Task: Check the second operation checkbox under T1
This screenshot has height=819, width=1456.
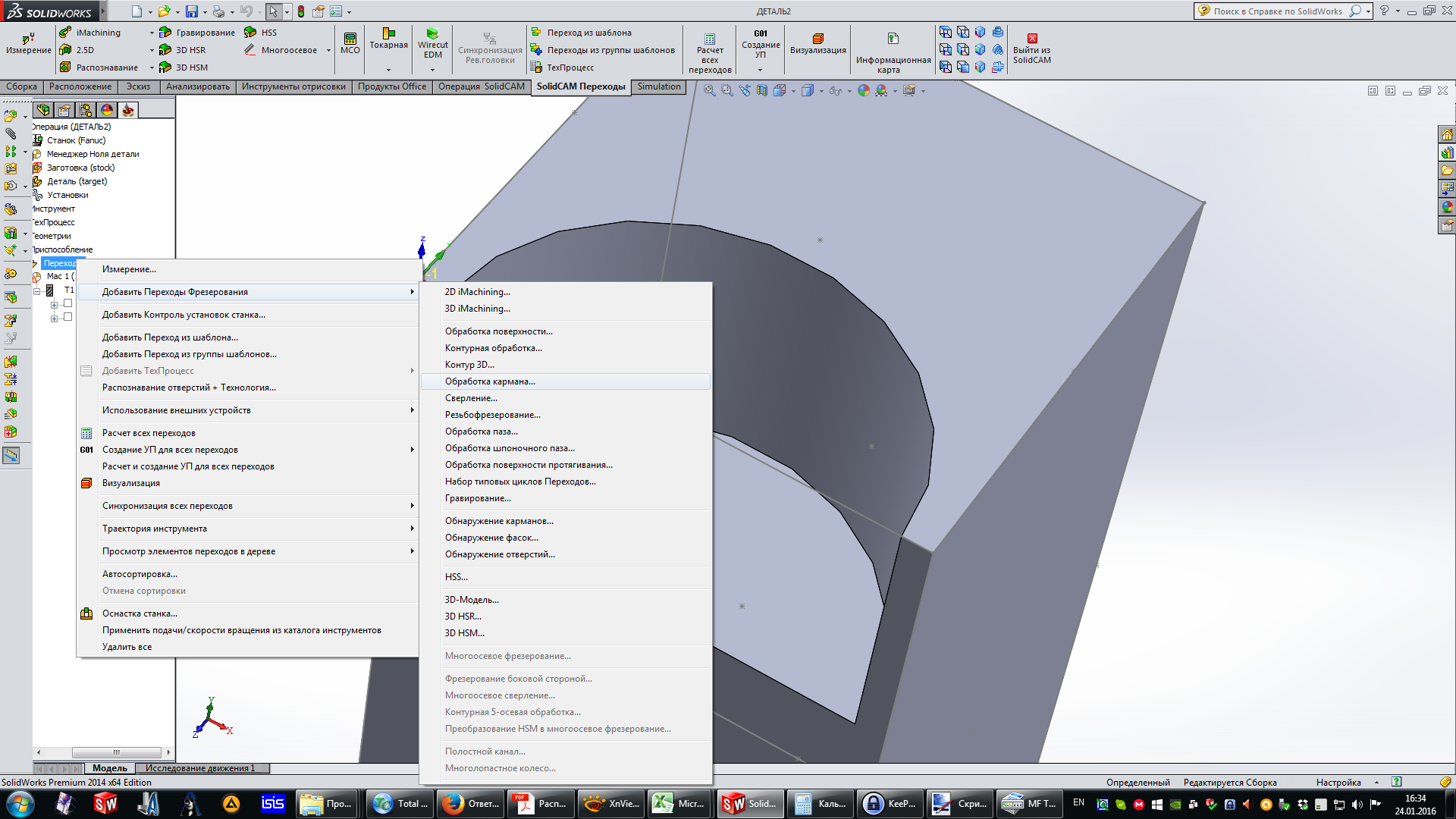Action: pyautogui.click(x=67, y=317)
